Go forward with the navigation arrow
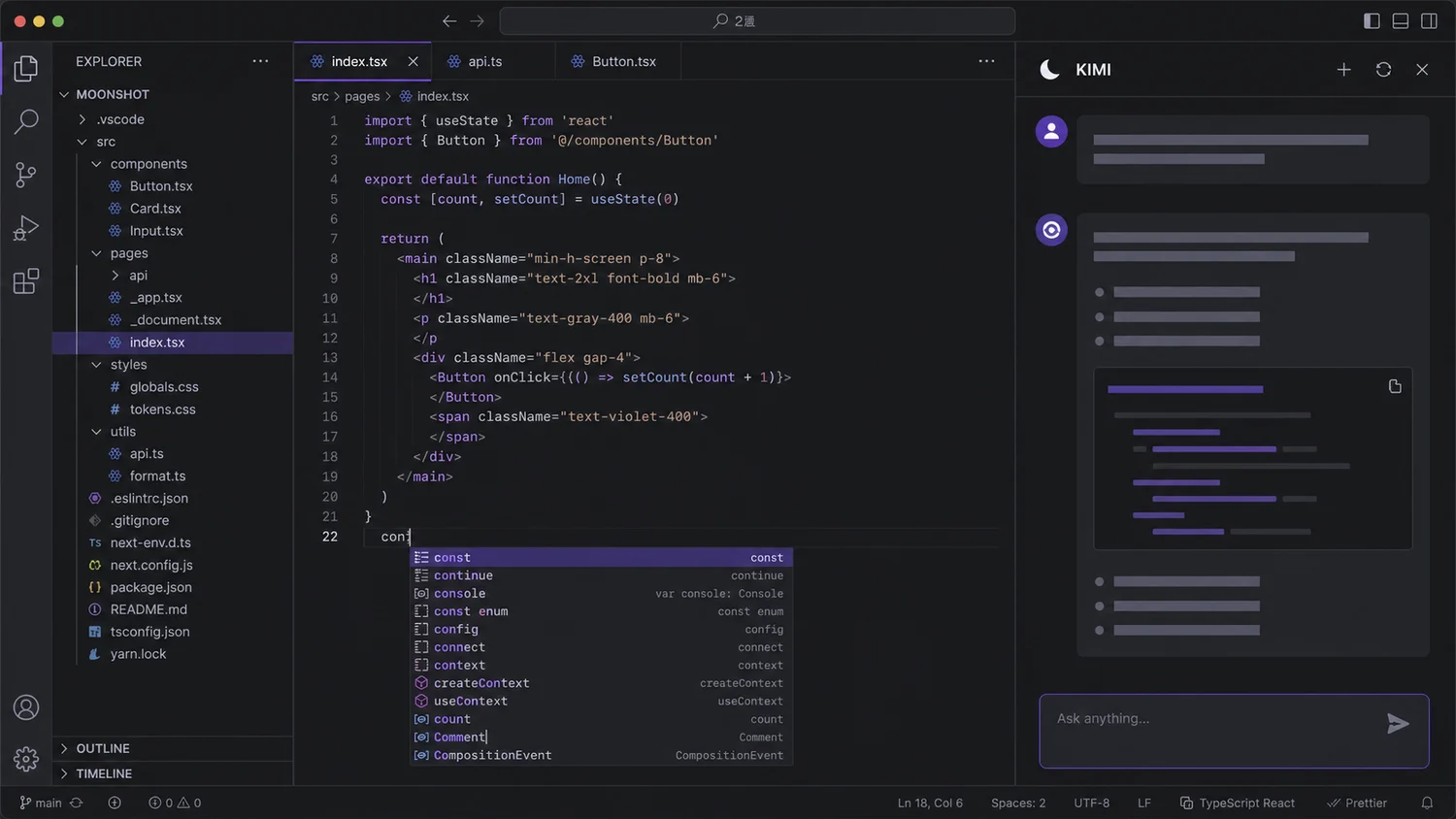 [477, 20]
